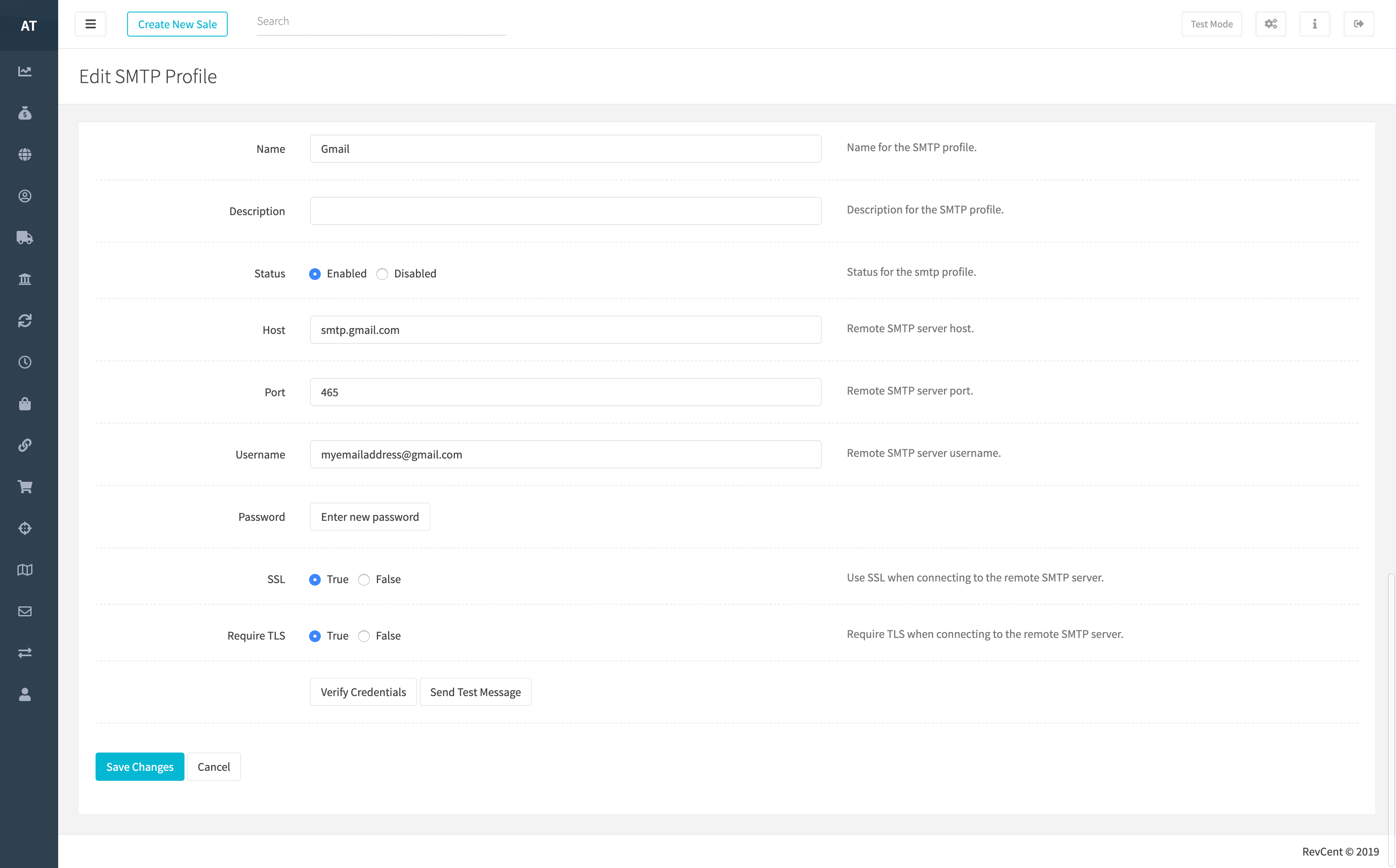1396x868 pixels.
Task: Click the Save Changes button
Action: tap(140, 766)
